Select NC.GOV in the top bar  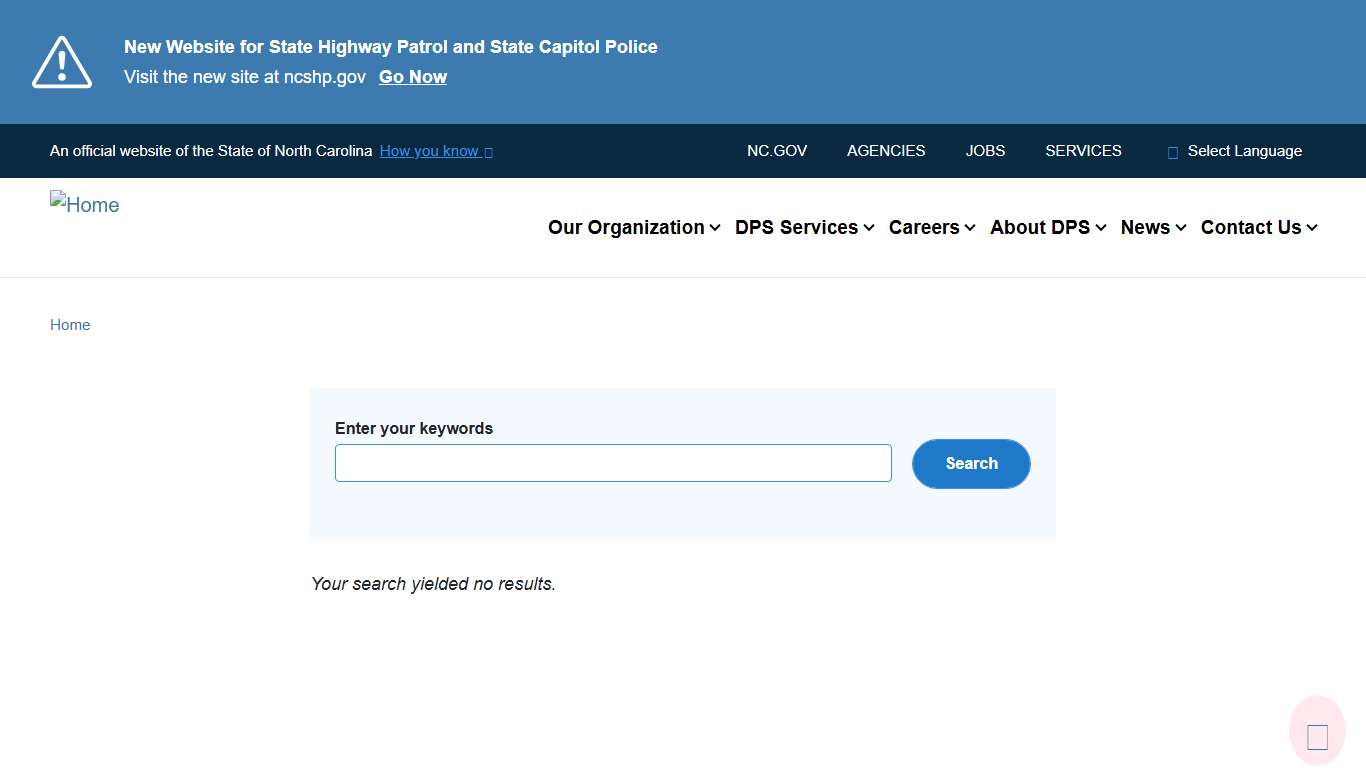[777, 151]
